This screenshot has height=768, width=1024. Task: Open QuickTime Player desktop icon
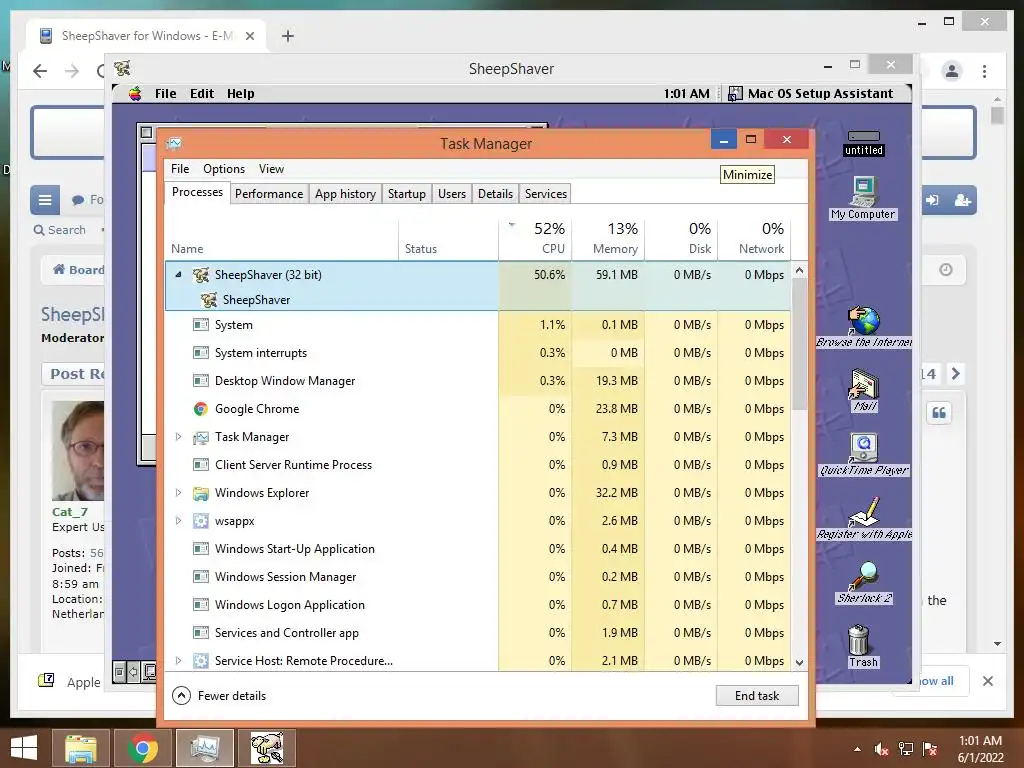click(x=863, y=455)
